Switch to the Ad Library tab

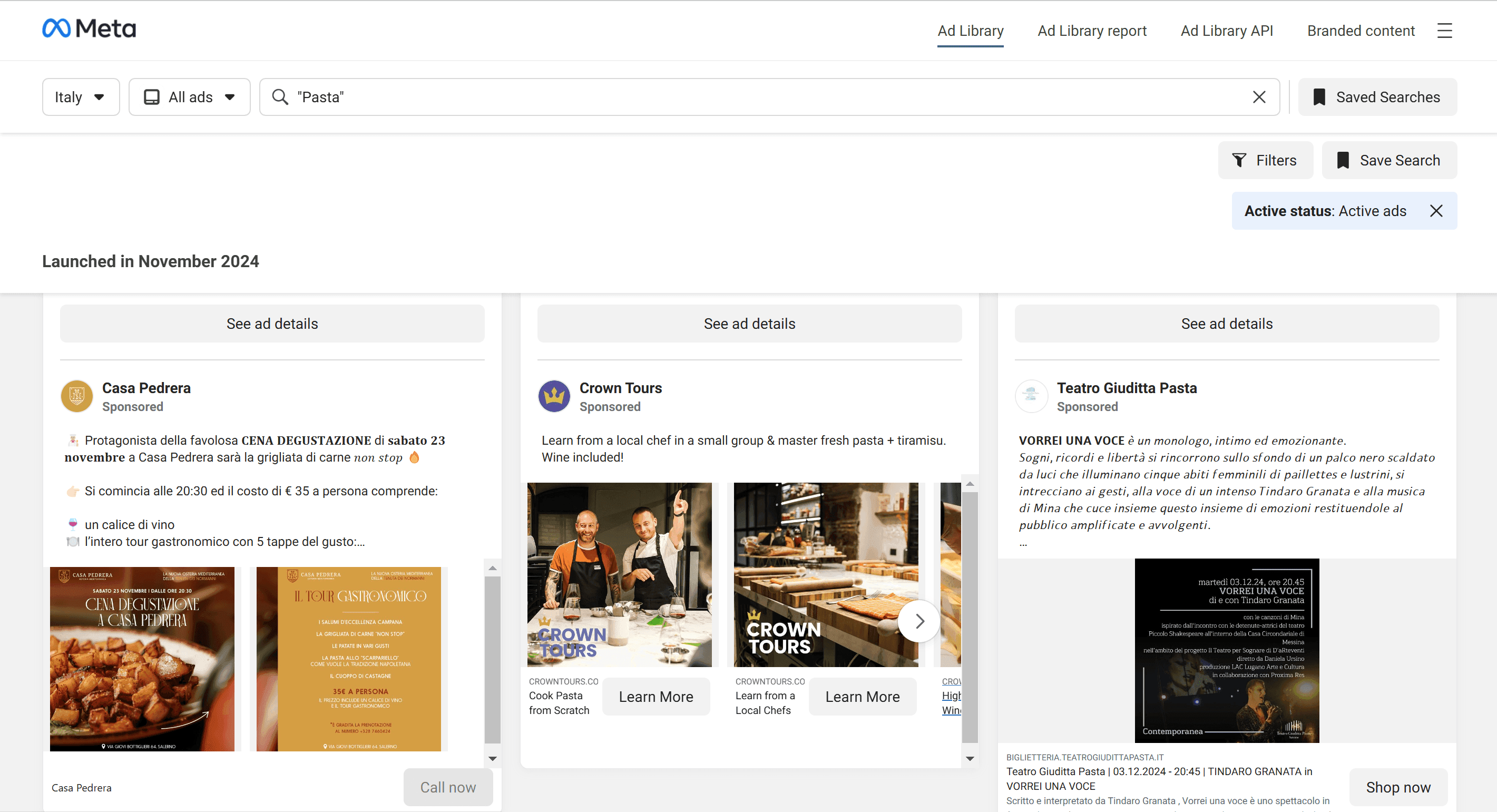(971, 31)
